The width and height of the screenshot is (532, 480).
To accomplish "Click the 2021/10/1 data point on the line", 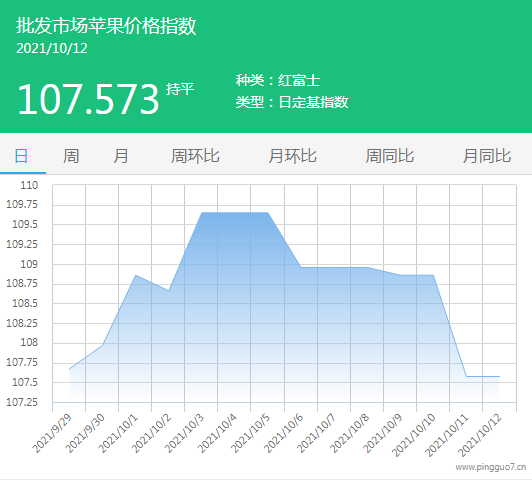I will [135, 275].
